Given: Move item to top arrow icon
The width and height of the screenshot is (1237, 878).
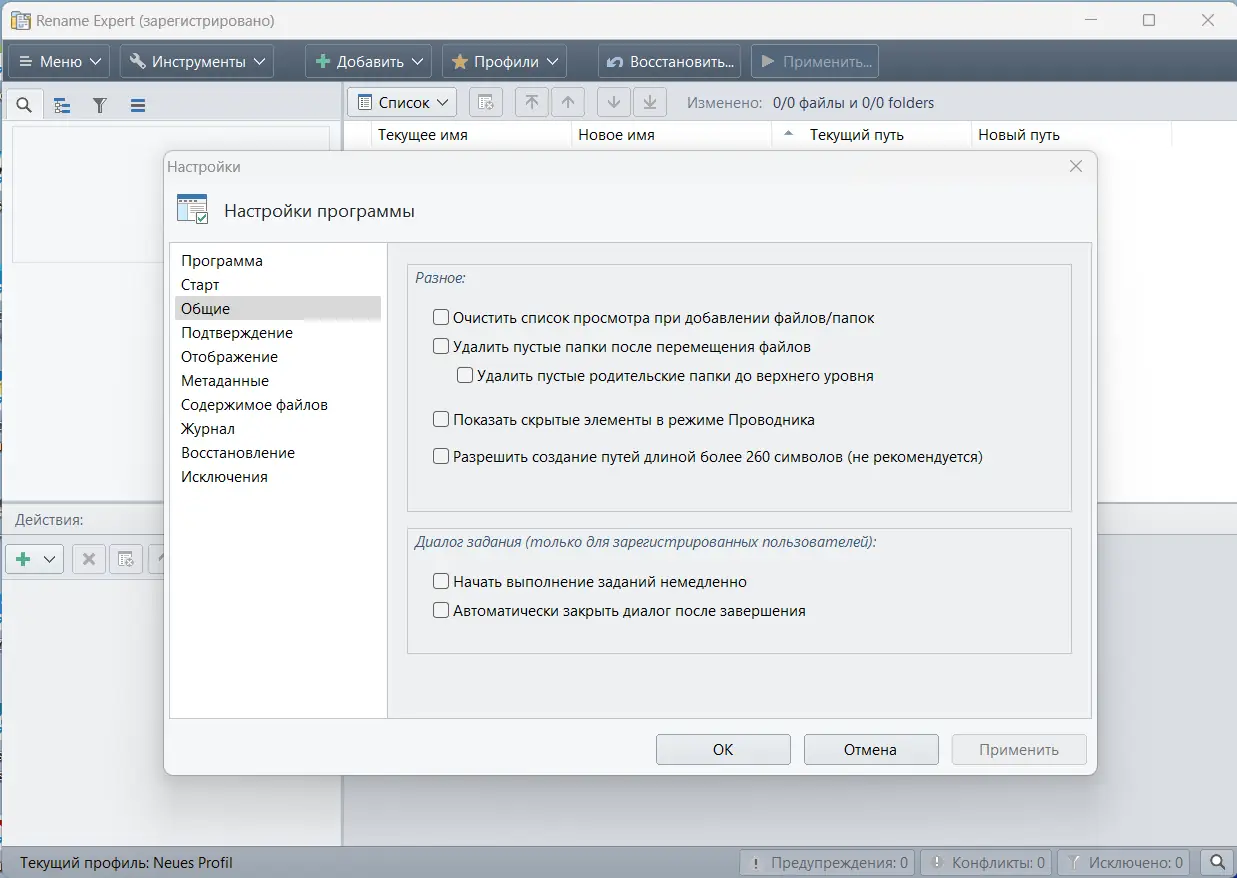Looking at the screenshot, I should coord(532,103).
